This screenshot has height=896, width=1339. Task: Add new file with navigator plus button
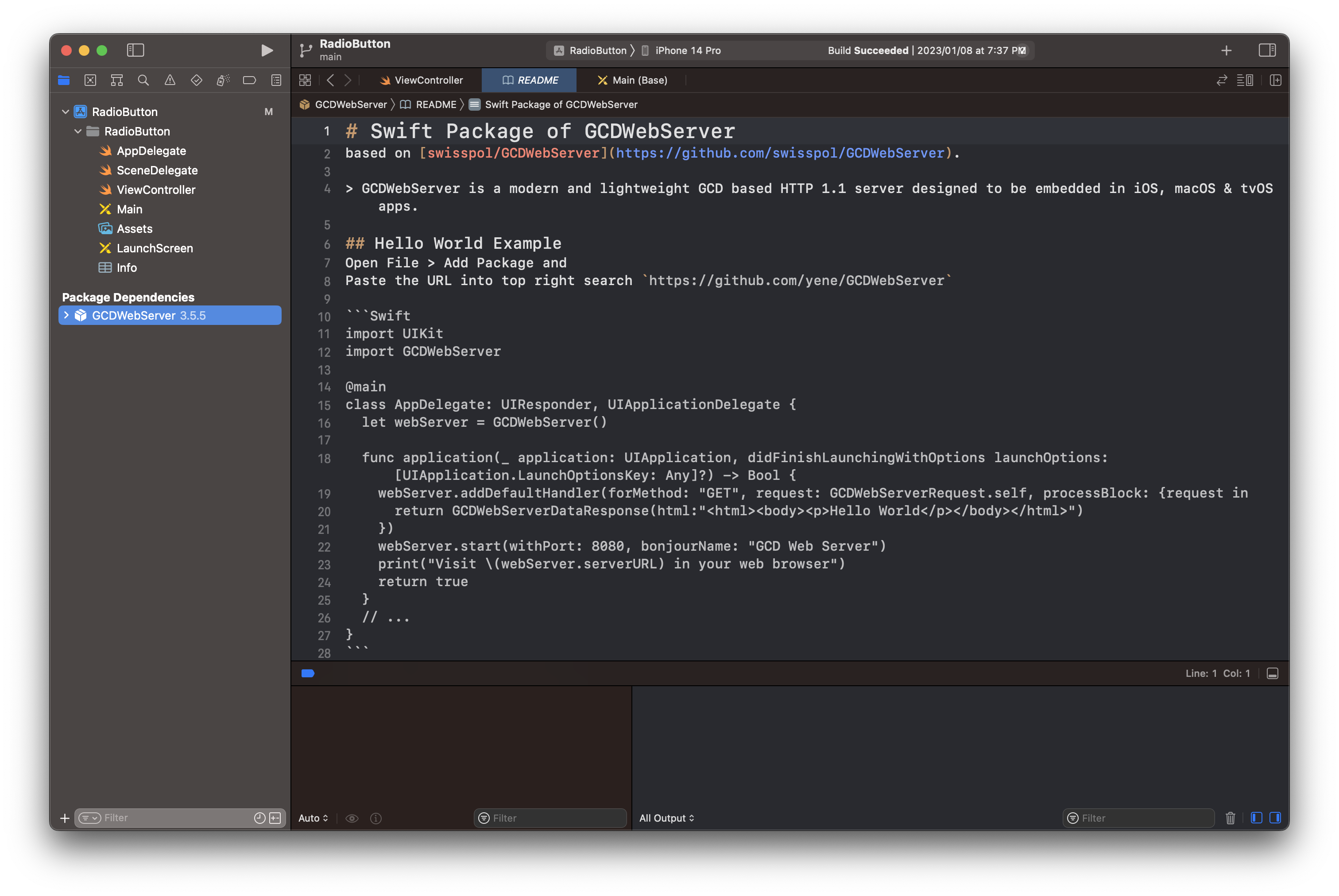[x=65, y=818]
